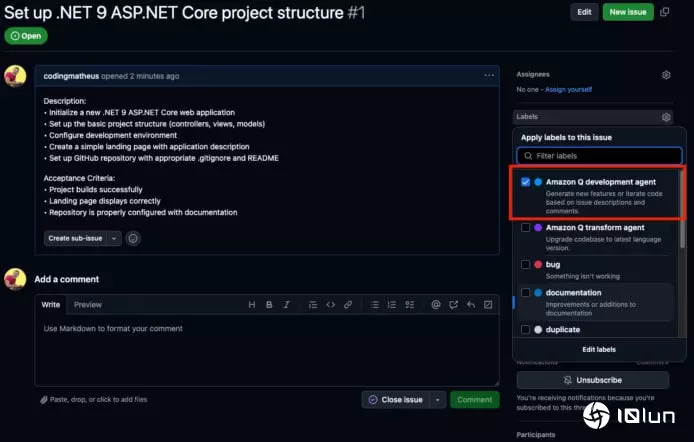Click the Open status badge
Image resolution: width=694 pixels, height=442 pixels.
(x=26, y=36)
